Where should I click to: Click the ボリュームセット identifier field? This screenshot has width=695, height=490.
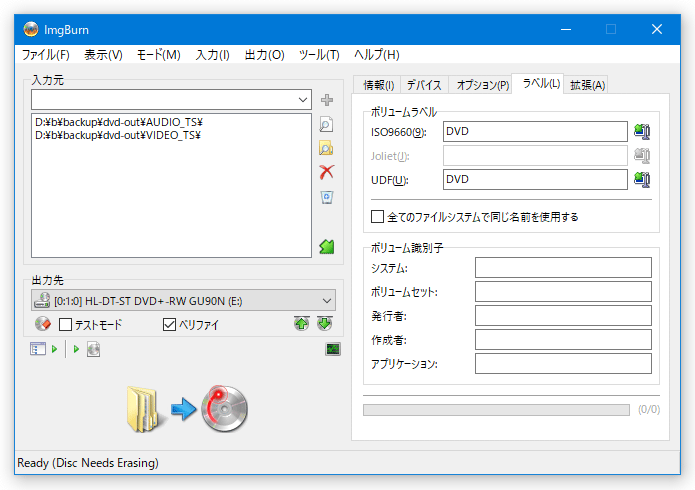(x=563, y=291)
